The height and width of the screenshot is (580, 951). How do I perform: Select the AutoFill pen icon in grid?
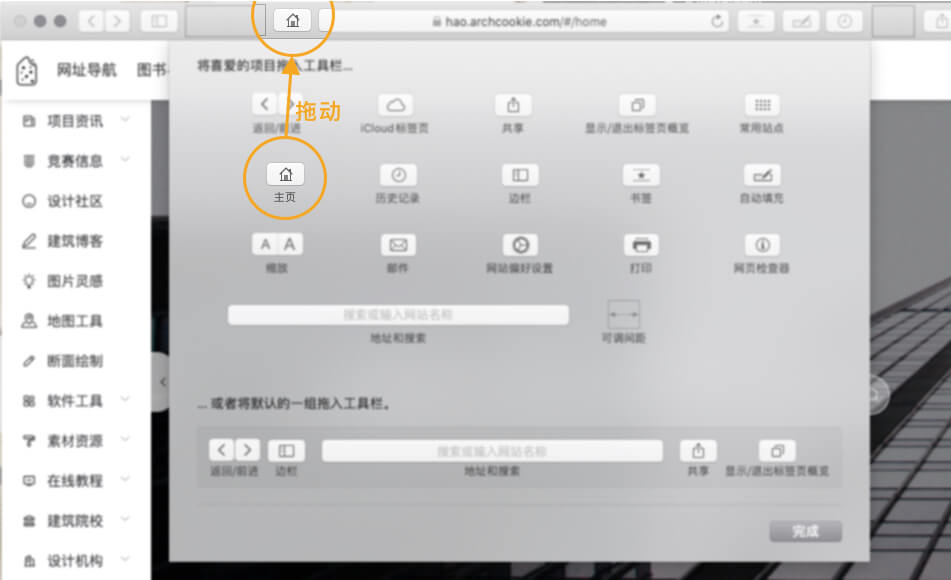tap(762, 175)
